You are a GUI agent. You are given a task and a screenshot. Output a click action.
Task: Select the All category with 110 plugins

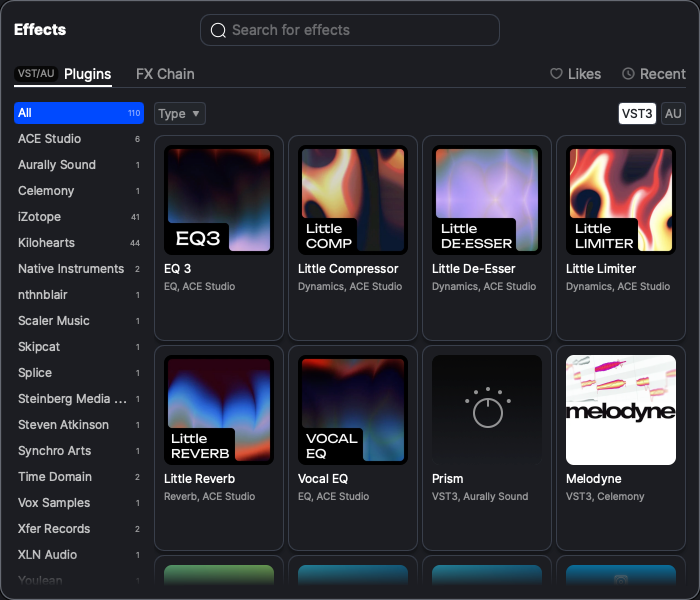(79, 113)
